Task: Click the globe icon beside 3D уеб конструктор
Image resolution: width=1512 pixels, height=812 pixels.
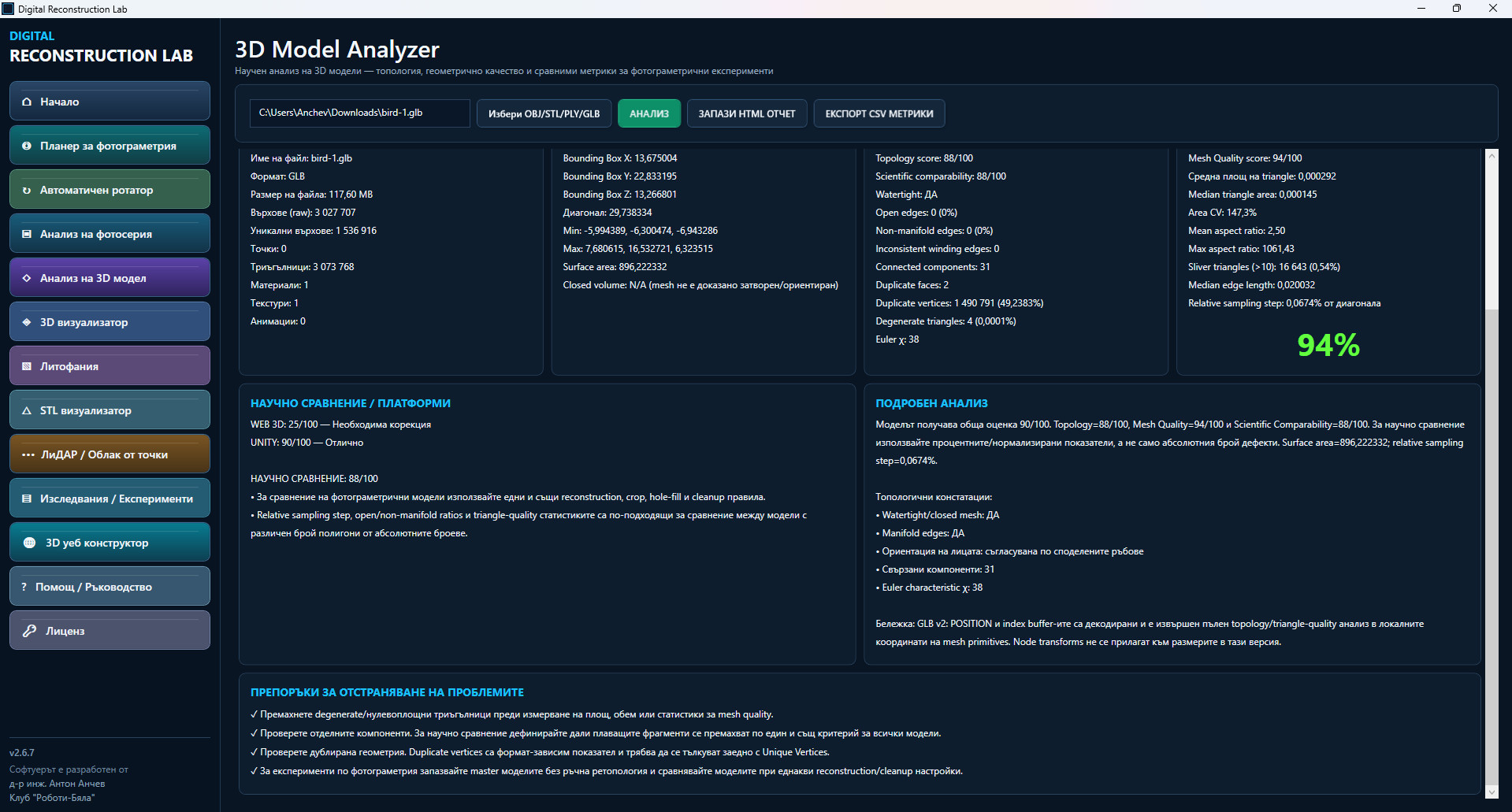Action: [30, 543]
